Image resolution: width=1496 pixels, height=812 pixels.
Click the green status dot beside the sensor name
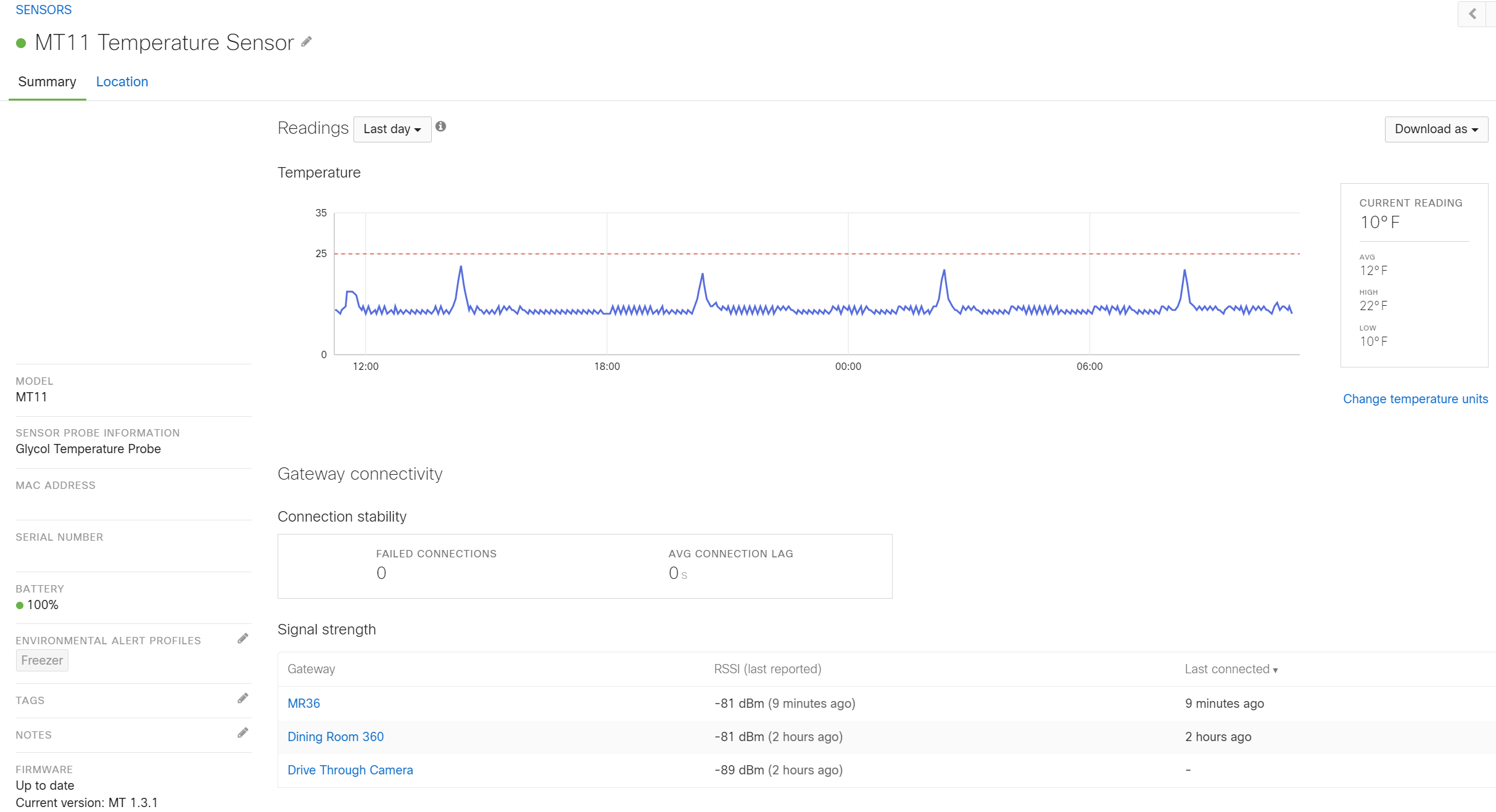point(20,43)
